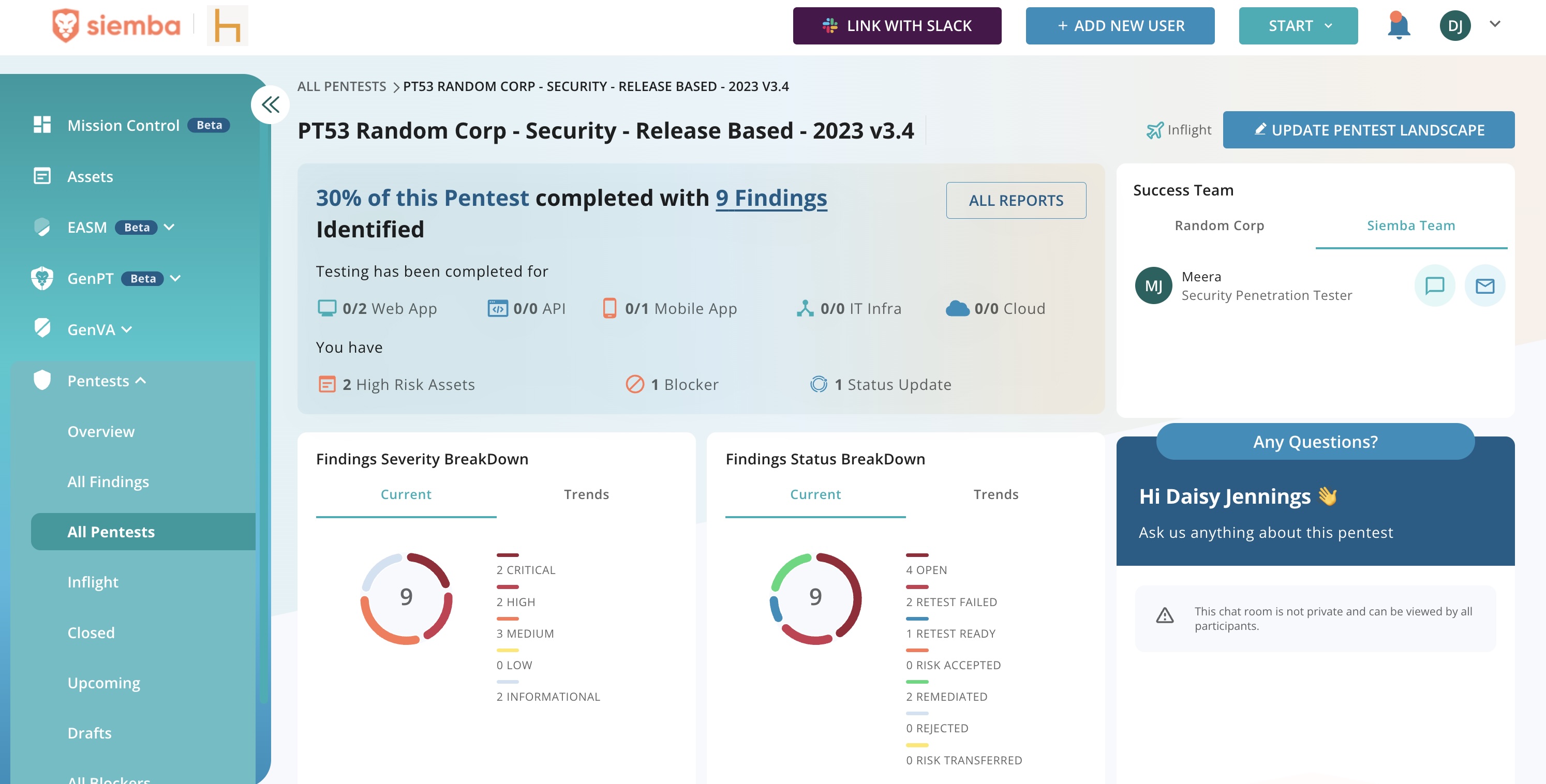The width and height of the screenshot is (1546, 784).
Task: Click the DJ user avatar
Action: (x=1455, y=26)
